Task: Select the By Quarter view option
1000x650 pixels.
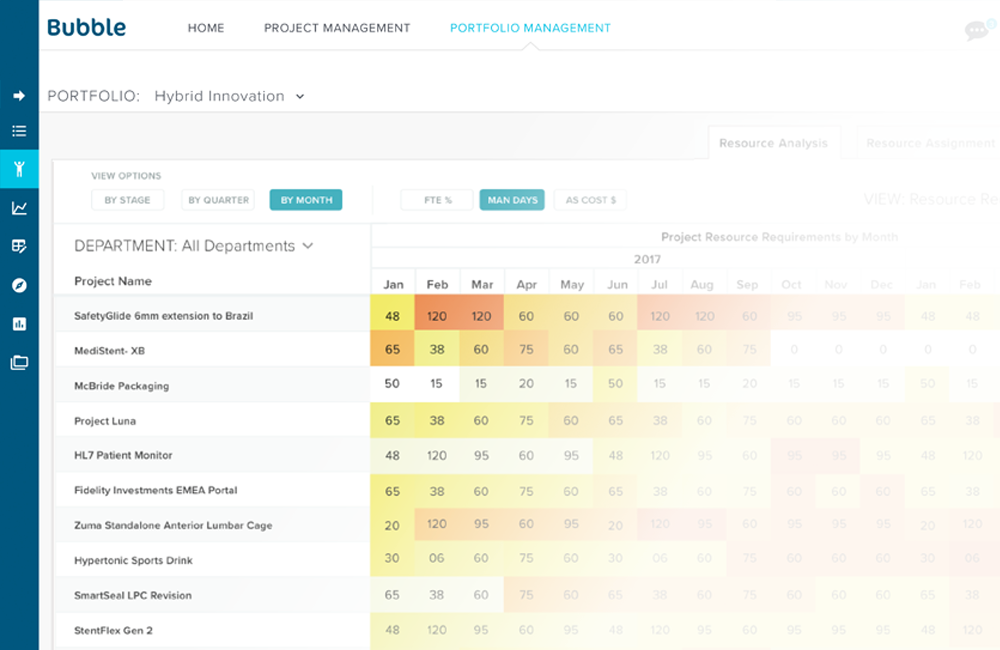Action: coord(218,200)
